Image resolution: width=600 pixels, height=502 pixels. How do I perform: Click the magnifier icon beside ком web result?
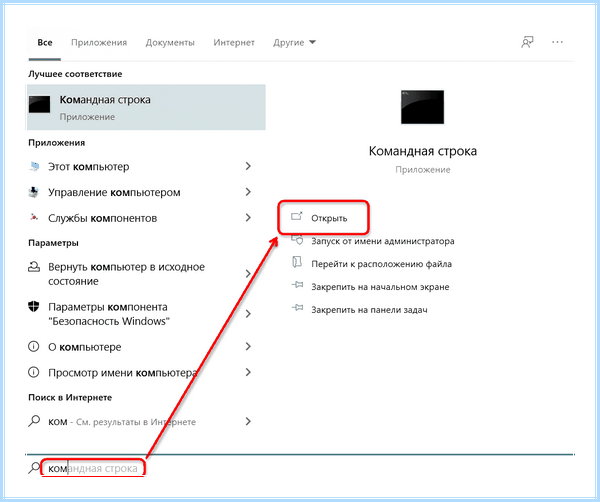click(x=34, y=421)
